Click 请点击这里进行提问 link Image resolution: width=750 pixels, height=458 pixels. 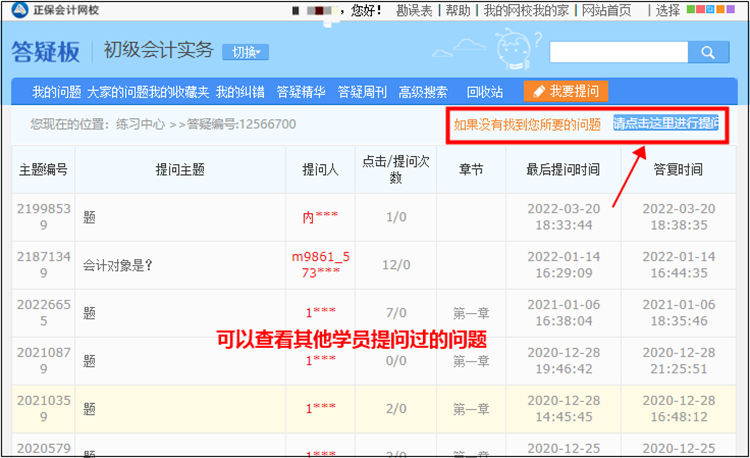click(666, 123)
